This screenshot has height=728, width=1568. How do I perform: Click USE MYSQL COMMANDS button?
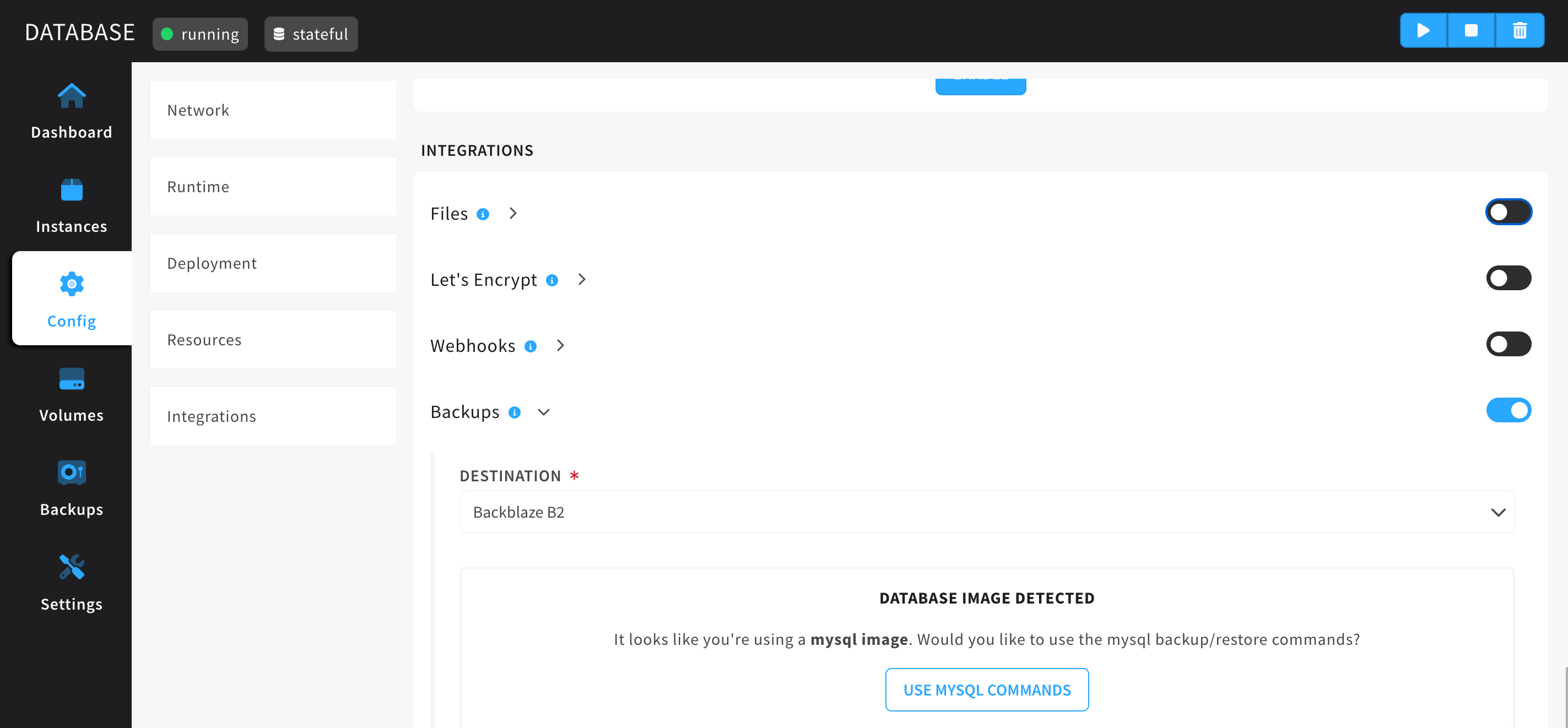(x=987, y=689)
